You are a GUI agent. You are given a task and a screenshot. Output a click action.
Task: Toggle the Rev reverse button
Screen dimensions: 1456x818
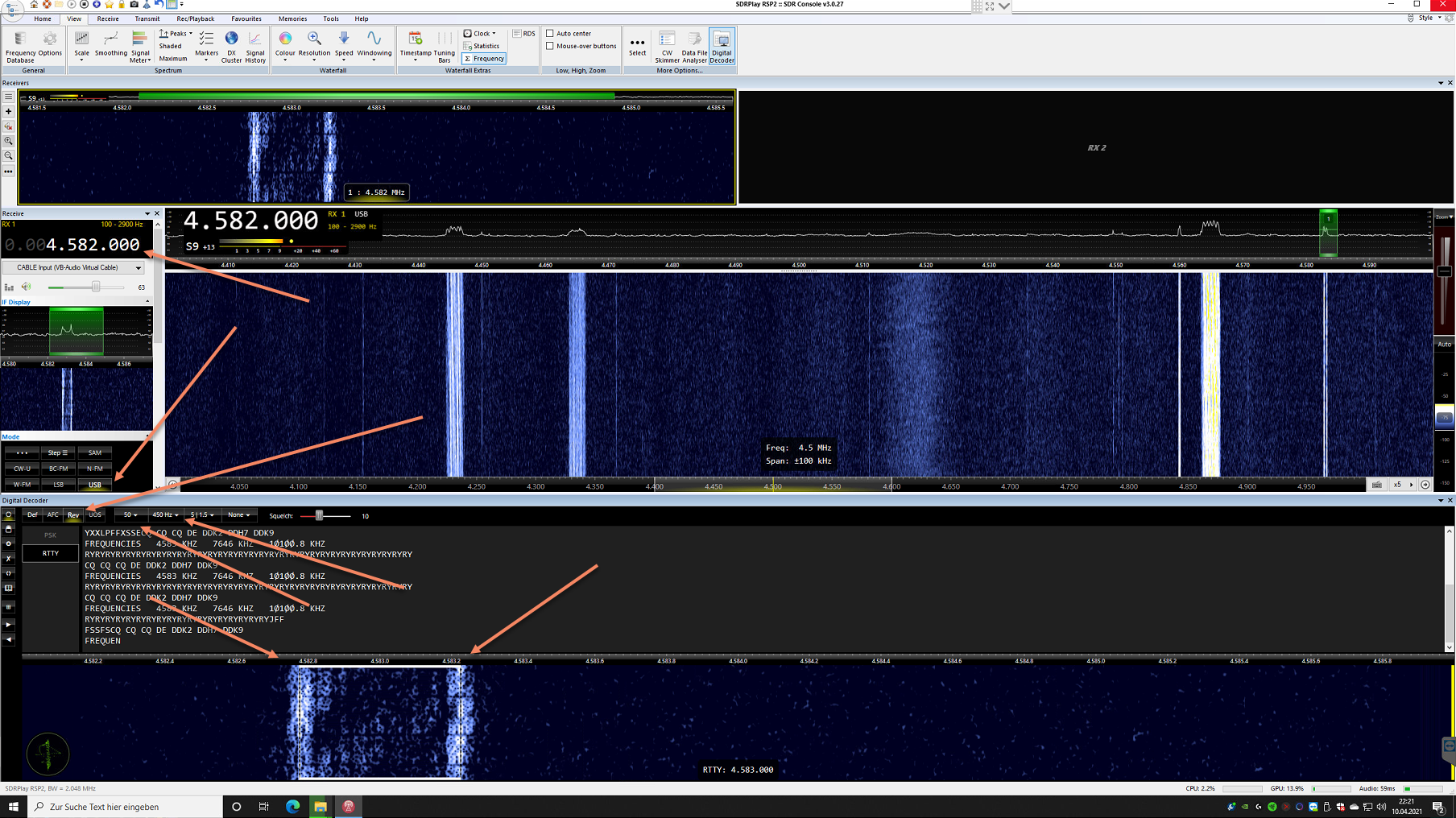click(73, 515)
